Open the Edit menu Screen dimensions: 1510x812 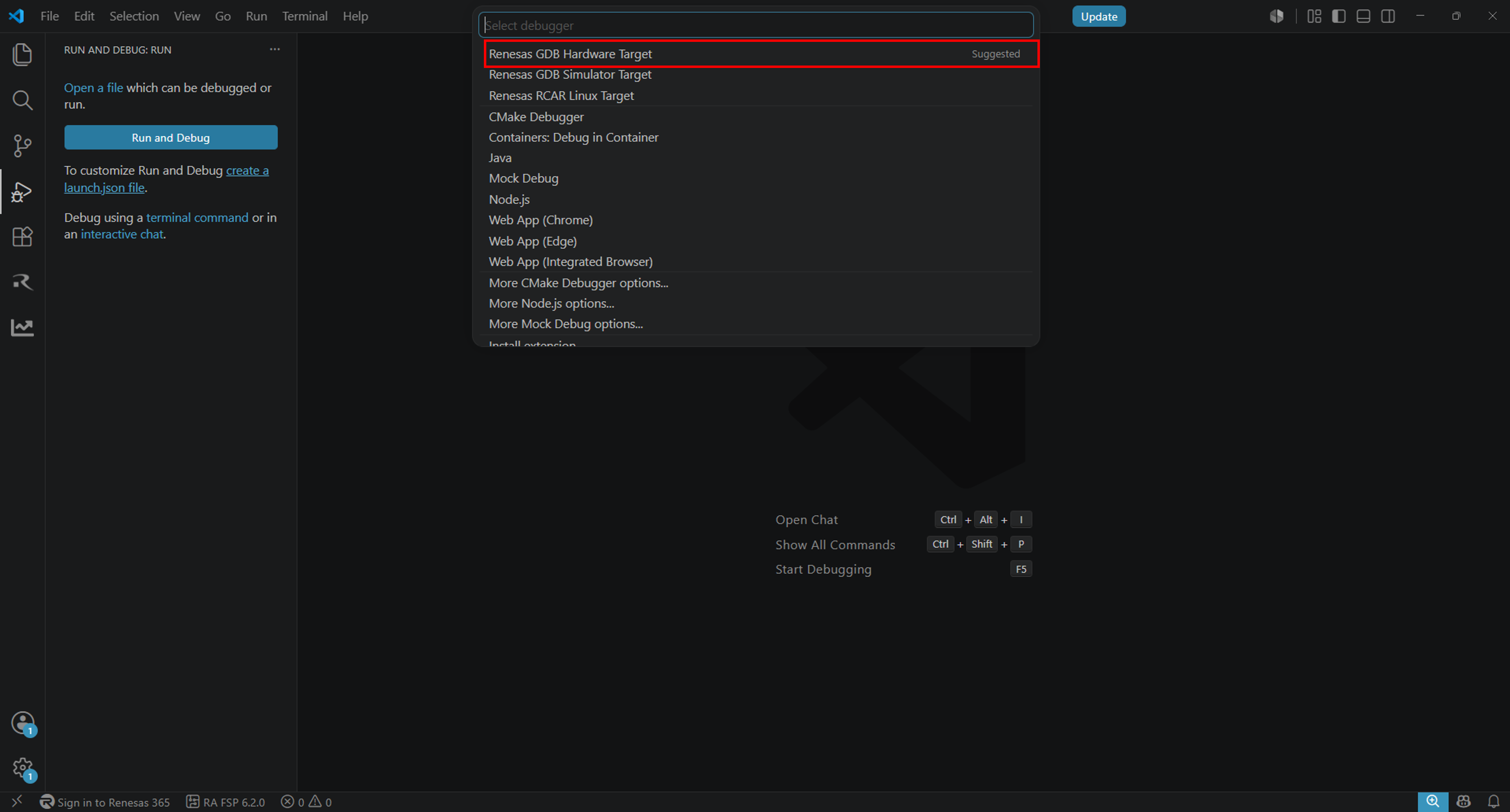coord(84,16)
